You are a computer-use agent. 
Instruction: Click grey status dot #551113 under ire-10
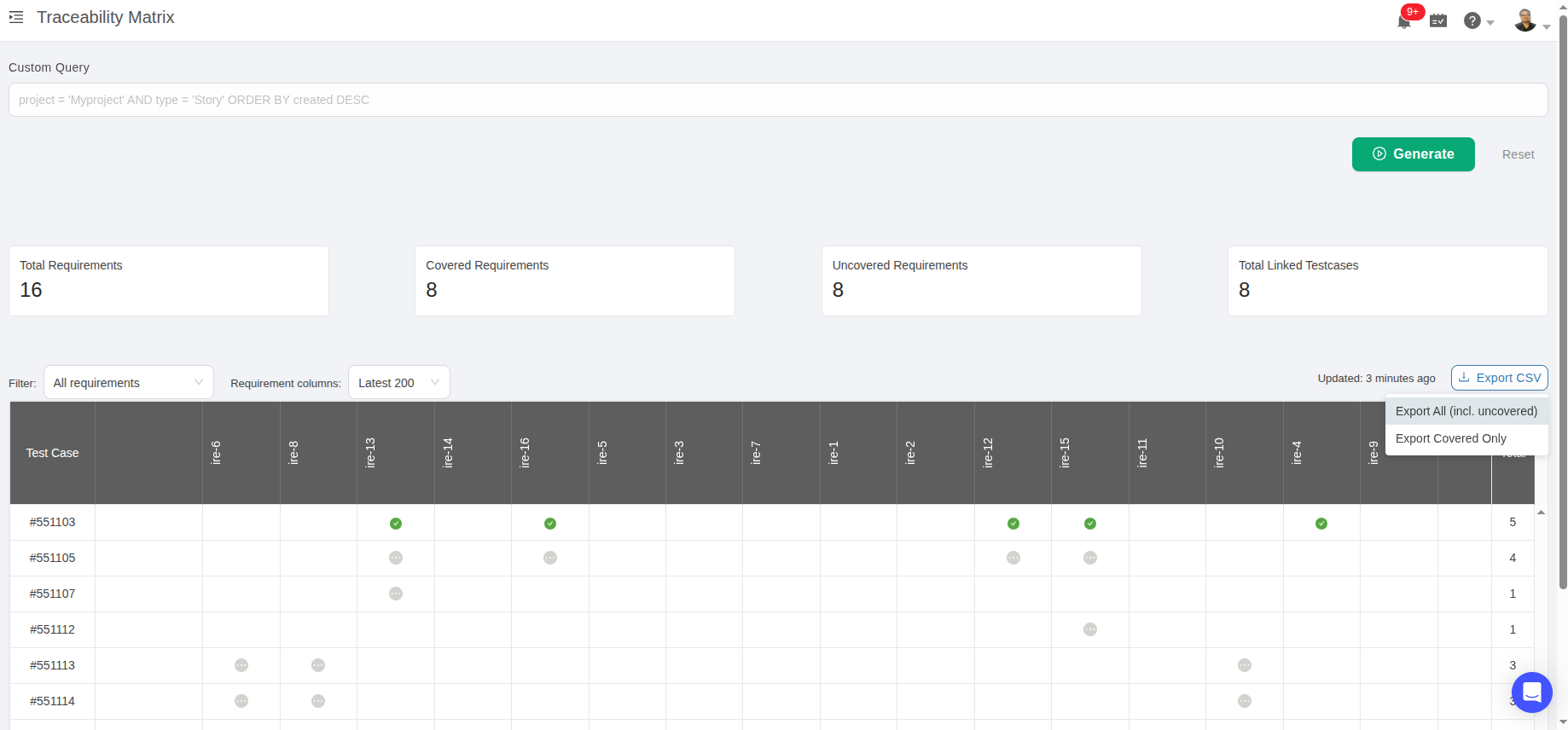pyautogui.click(x=1245, y=665)
